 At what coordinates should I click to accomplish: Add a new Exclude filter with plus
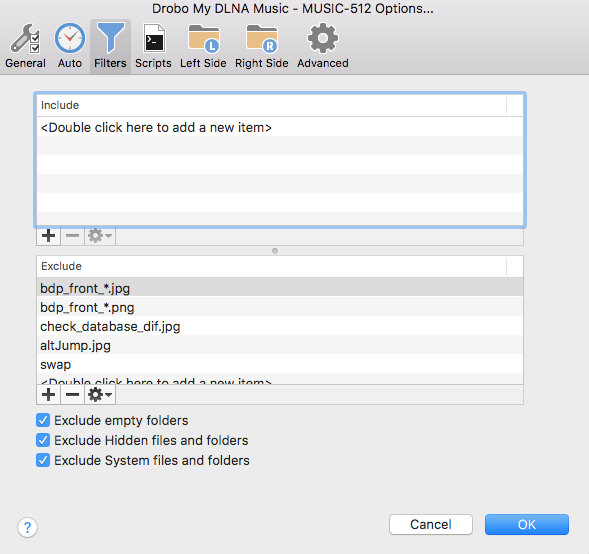click(x=48, y=395)
